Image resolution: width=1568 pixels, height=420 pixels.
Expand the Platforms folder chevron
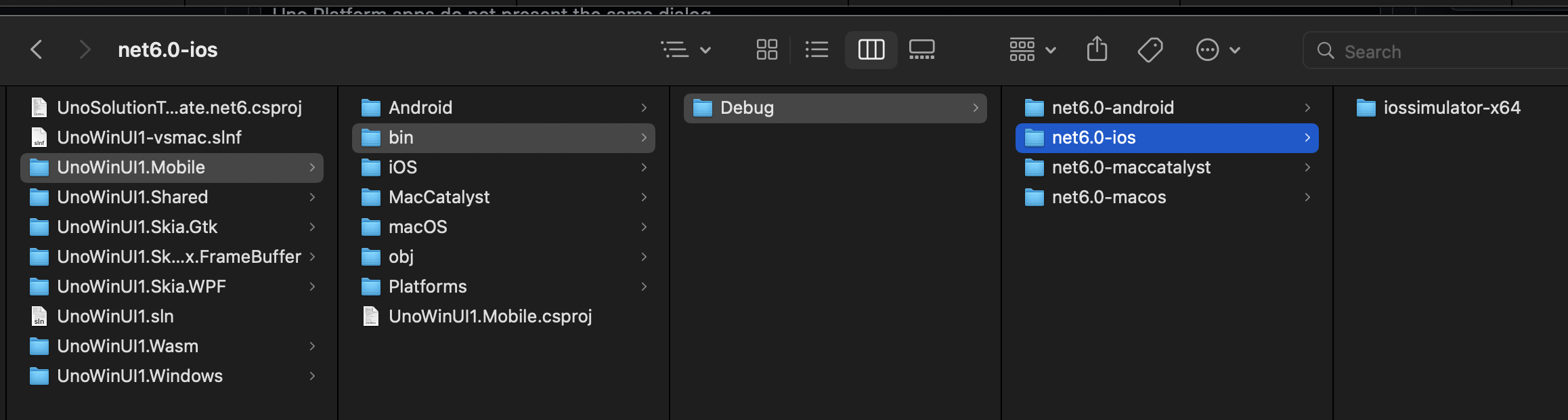pos(643,286)
